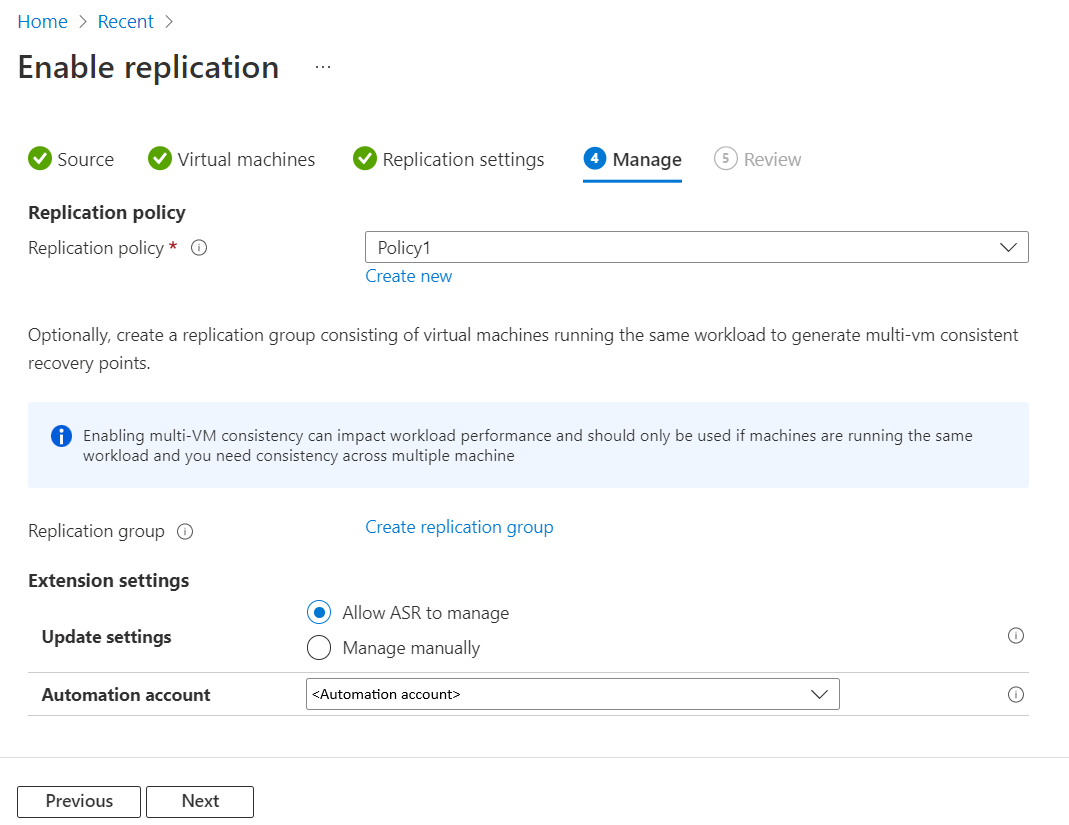This screenshot has height=825, width=1069.
Task: Click green checkmark for Replication settings step
Action: (365, 158)
